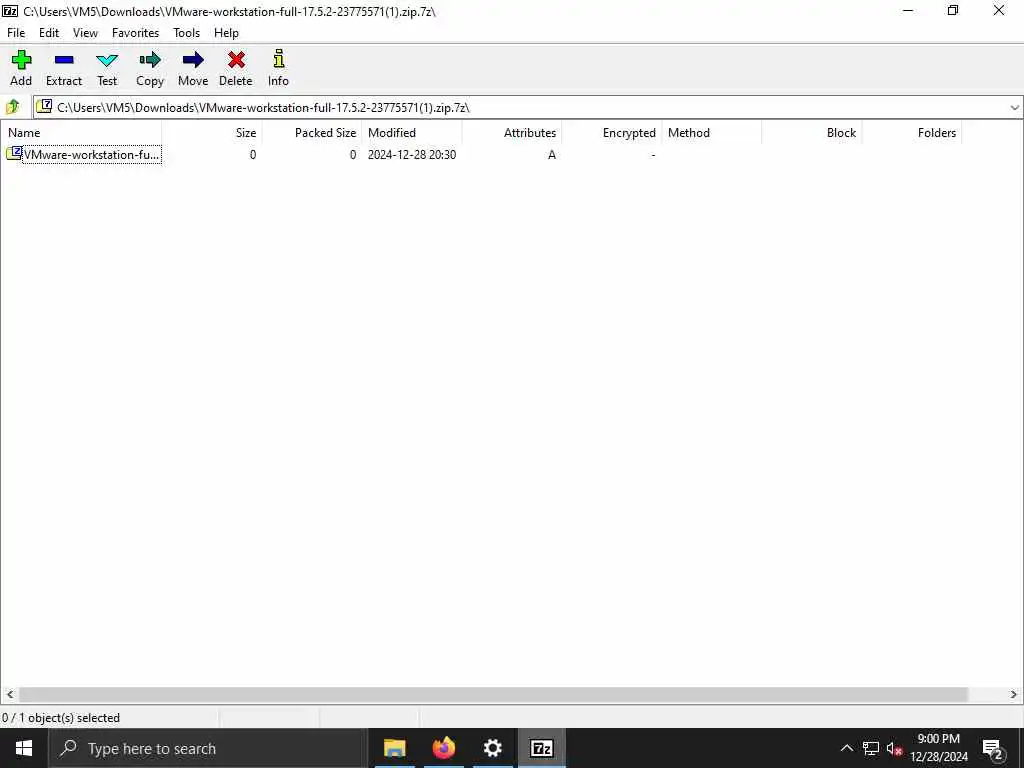
Task: Open the Help menu
Action: (x=226, y=33)
